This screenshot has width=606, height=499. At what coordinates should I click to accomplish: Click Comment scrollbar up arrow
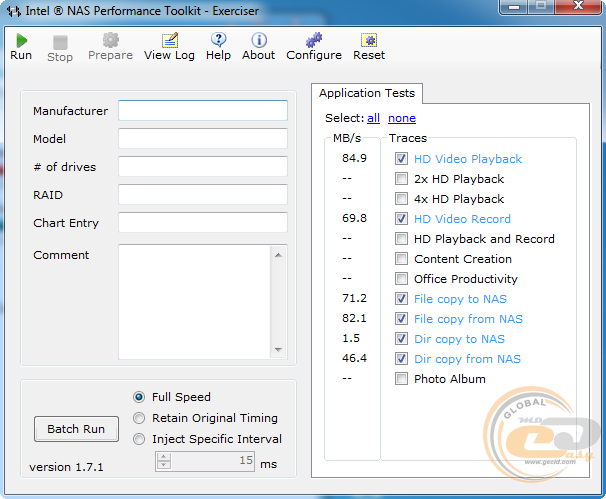tap(278, 255)
